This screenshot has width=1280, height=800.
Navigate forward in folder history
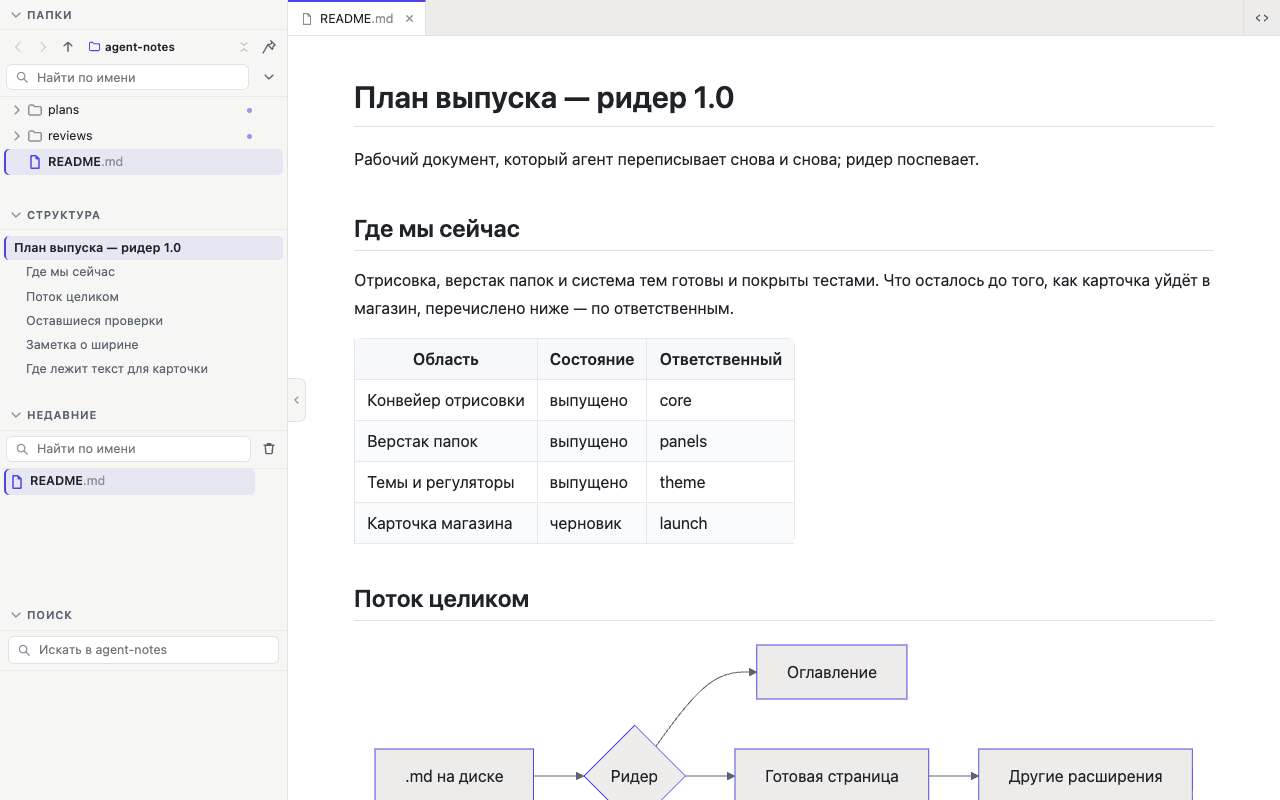click(43, 47)
